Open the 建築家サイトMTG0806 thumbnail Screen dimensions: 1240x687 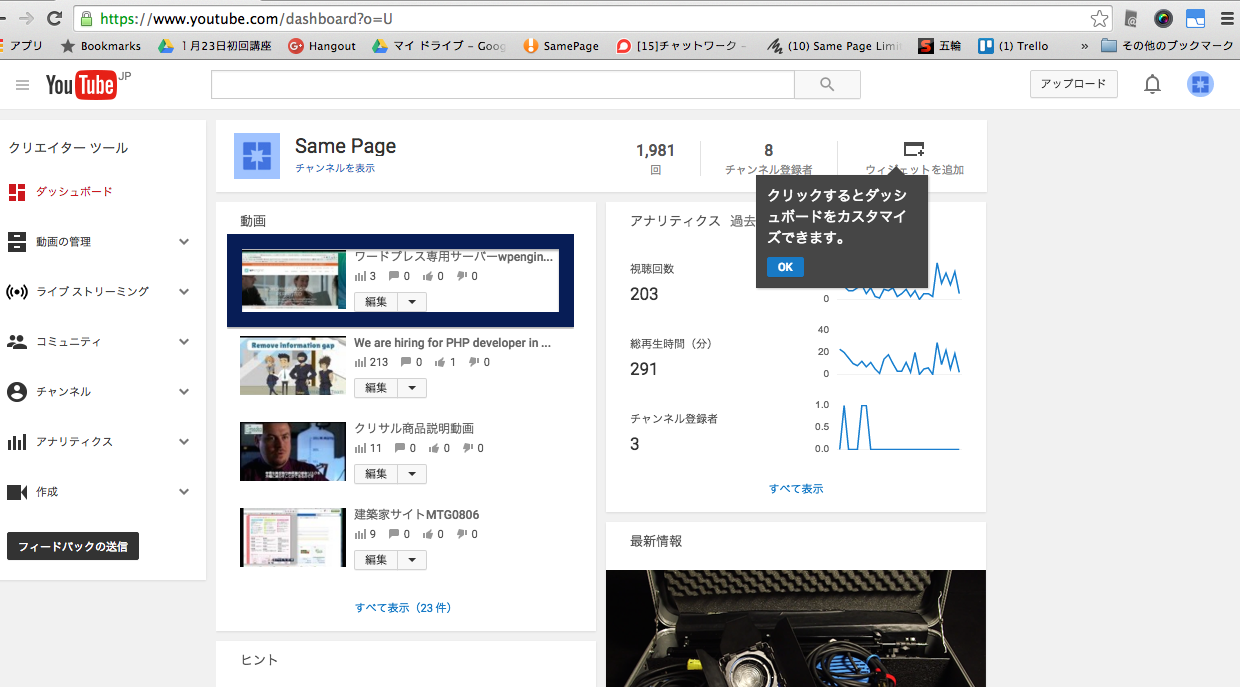coord(293,538)
